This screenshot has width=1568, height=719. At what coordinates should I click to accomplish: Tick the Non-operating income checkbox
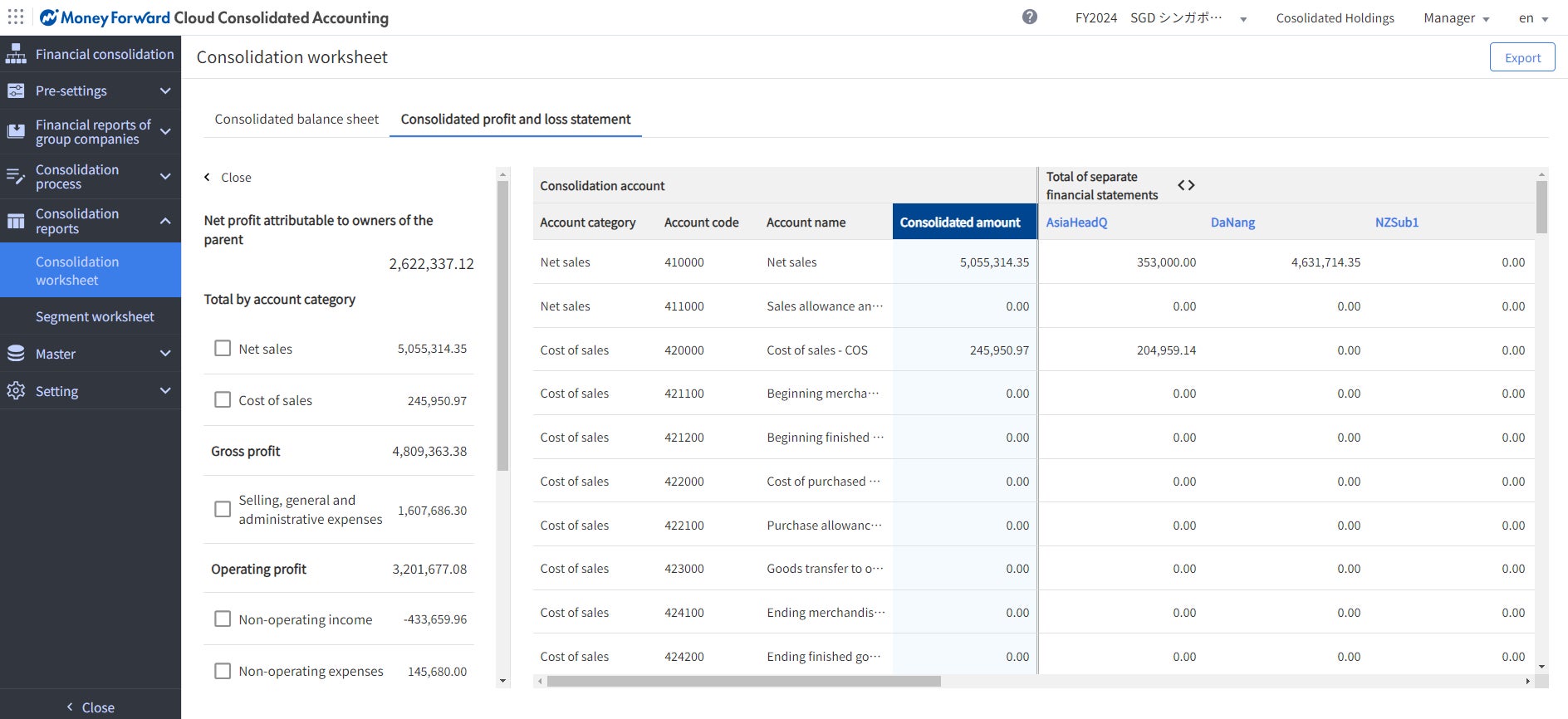click(x=223, y=619)
